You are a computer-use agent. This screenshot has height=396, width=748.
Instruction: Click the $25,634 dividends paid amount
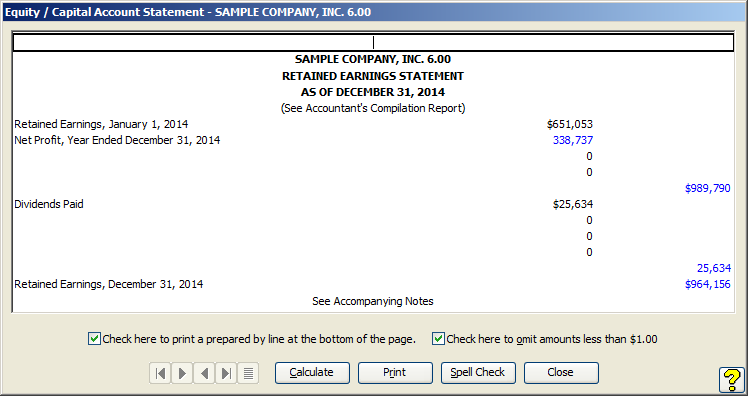coord(572,204)
